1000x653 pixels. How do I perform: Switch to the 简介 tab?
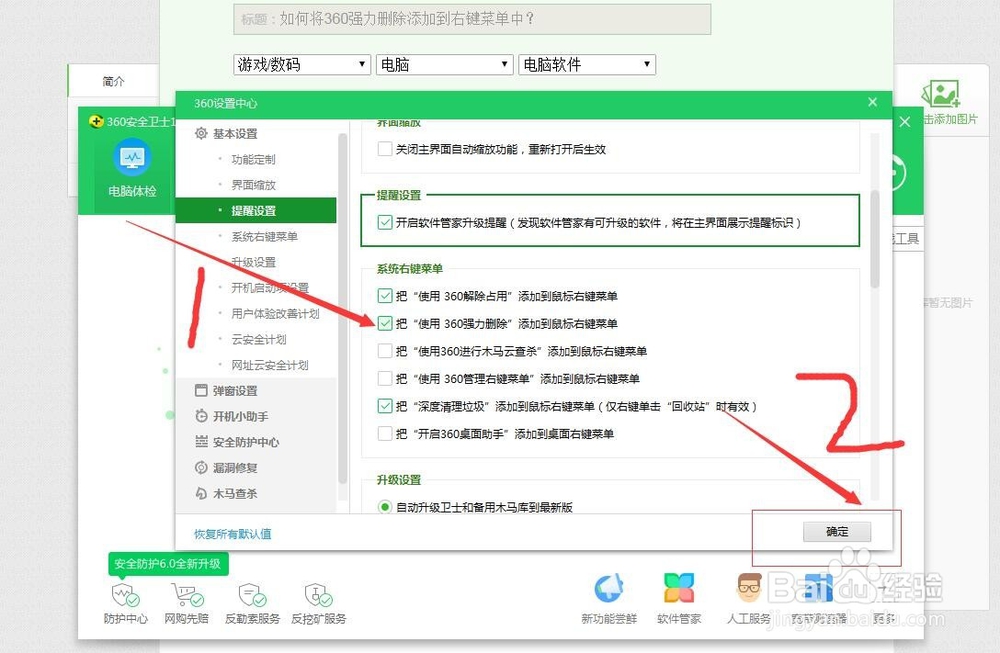pos(113,81)
